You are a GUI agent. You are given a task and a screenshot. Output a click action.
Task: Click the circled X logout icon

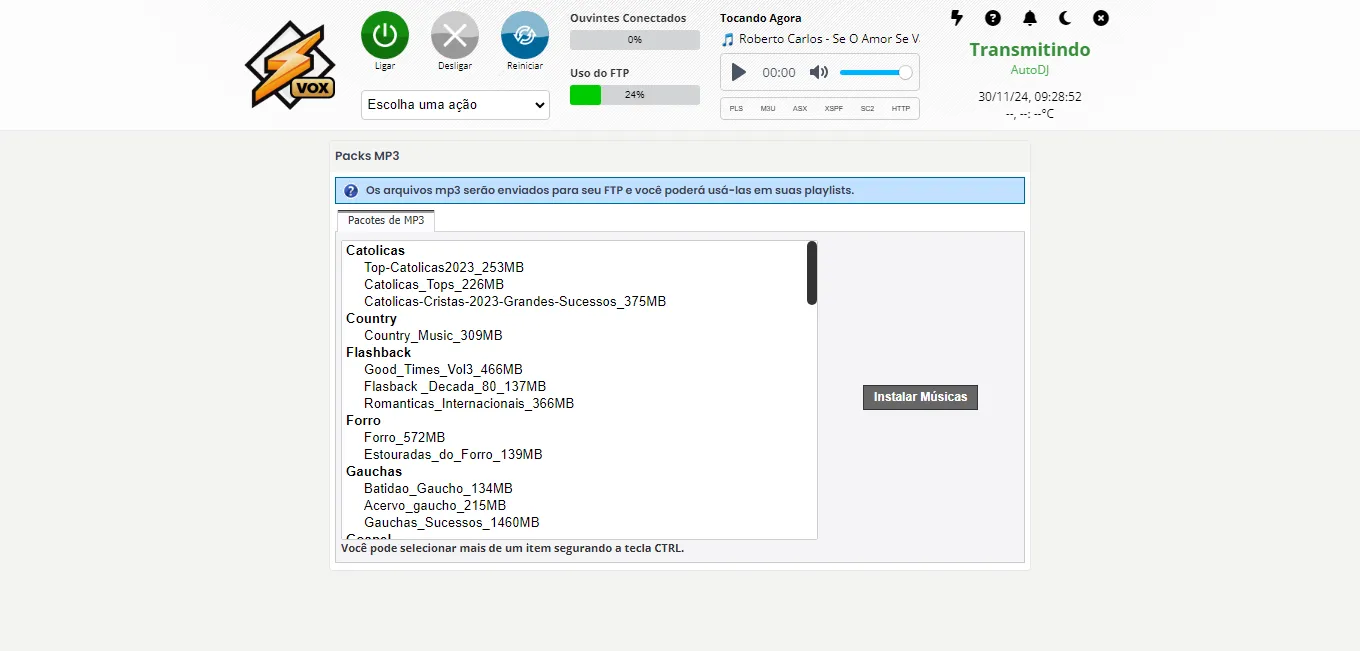tap(1101, 18)
